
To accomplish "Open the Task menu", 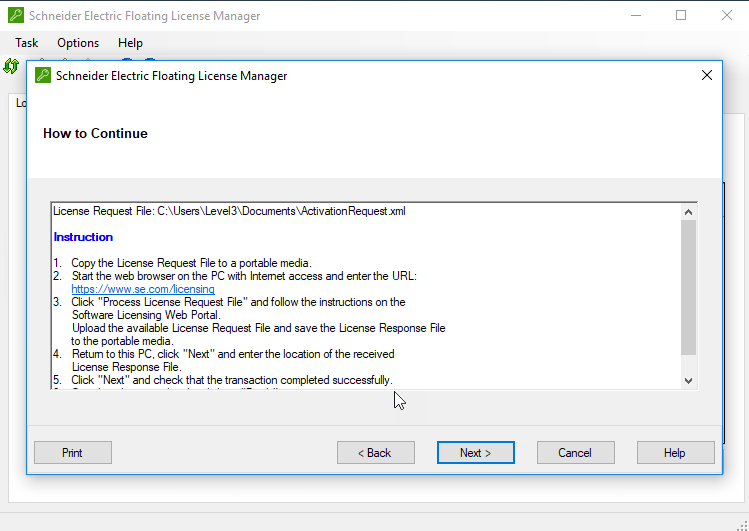I will (26, 43).
